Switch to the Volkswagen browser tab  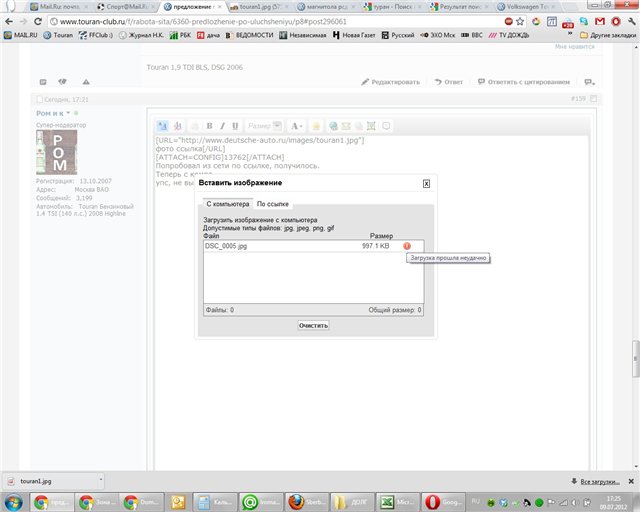527,7
